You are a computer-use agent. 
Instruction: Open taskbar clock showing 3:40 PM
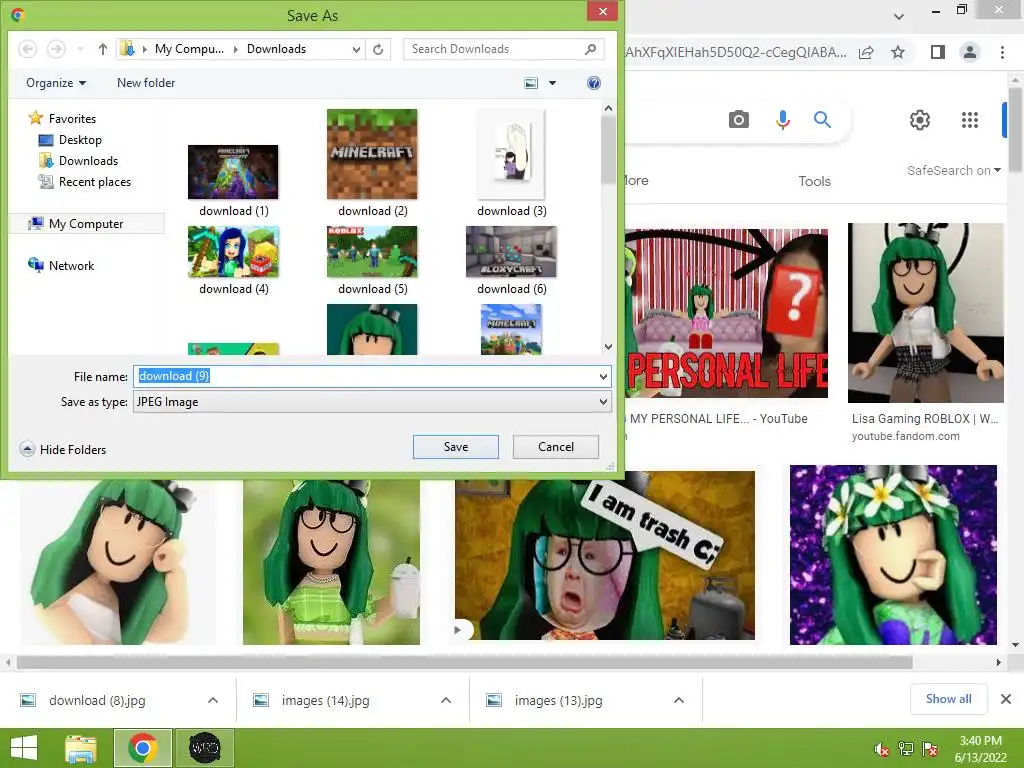click(x=980, y=748)
